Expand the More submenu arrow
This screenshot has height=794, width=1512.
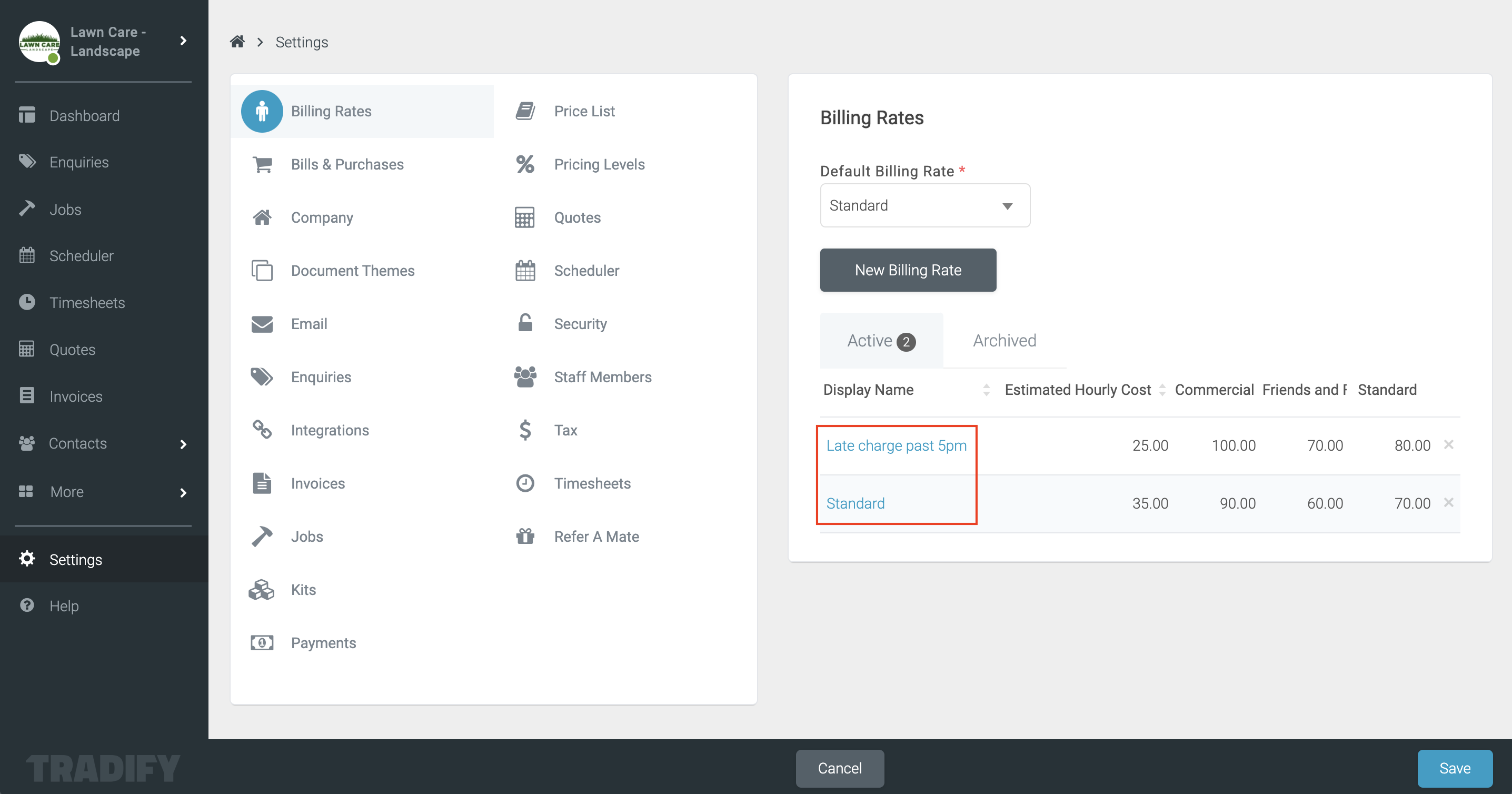(184, 492)
